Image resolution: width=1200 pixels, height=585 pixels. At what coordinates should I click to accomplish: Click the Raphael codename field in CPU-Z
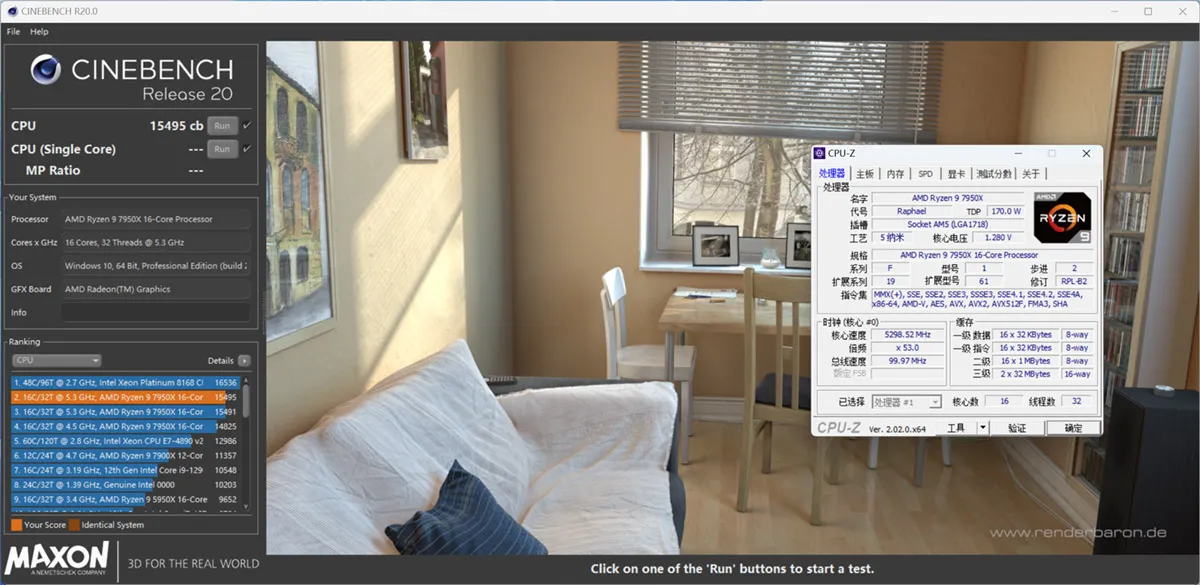pyautogui.click(x=911, y=211)
